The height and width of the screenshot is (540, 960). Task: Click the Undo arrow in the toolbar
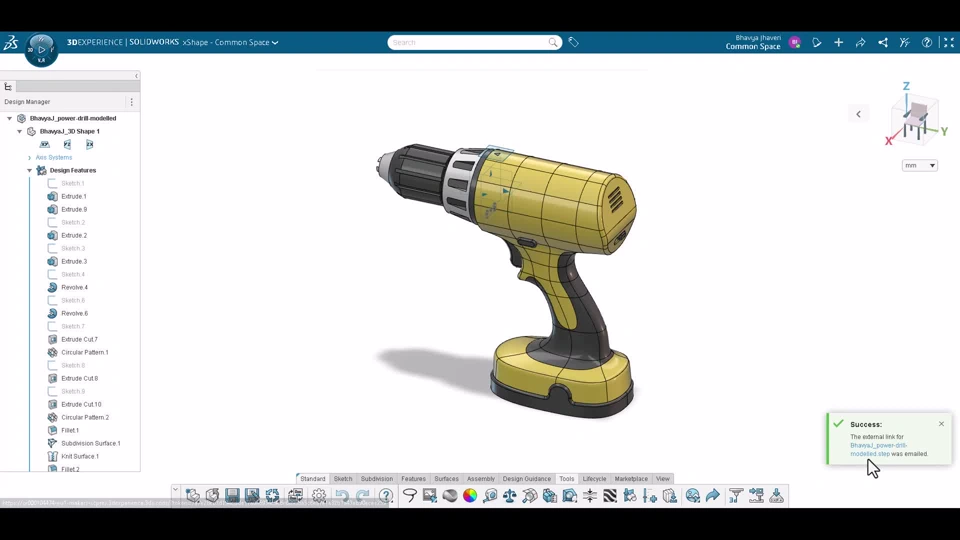(342, 495)
